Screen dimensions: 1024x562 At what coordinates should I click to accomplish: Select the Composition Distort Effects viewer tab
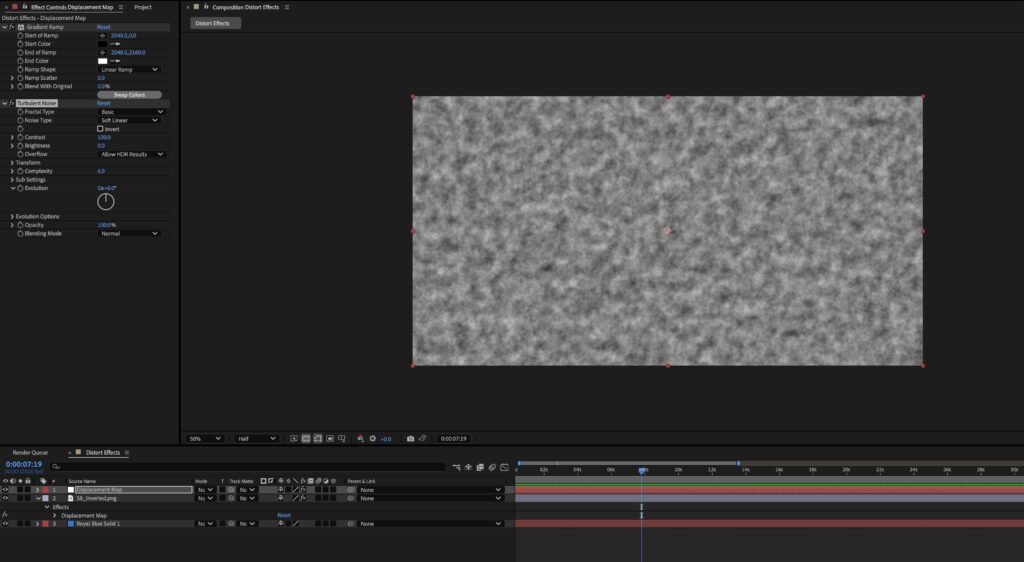(x=246, y=7)
